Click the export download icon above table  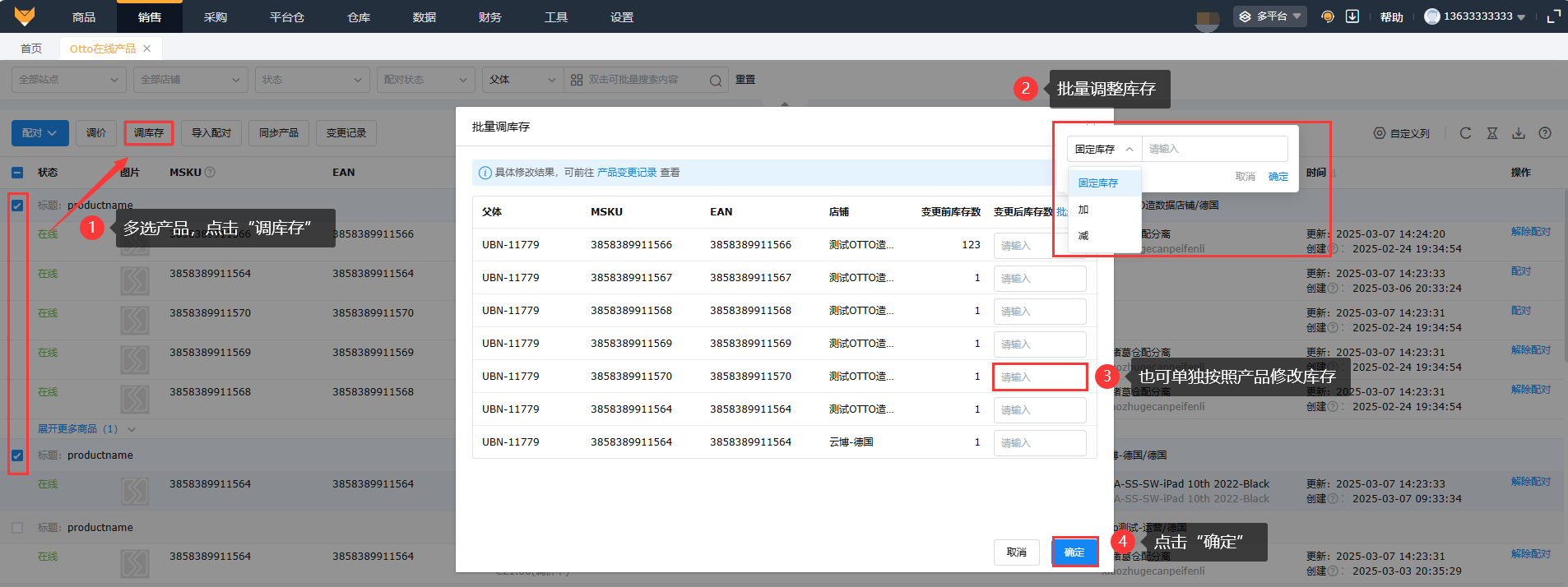pos(1519,133)
